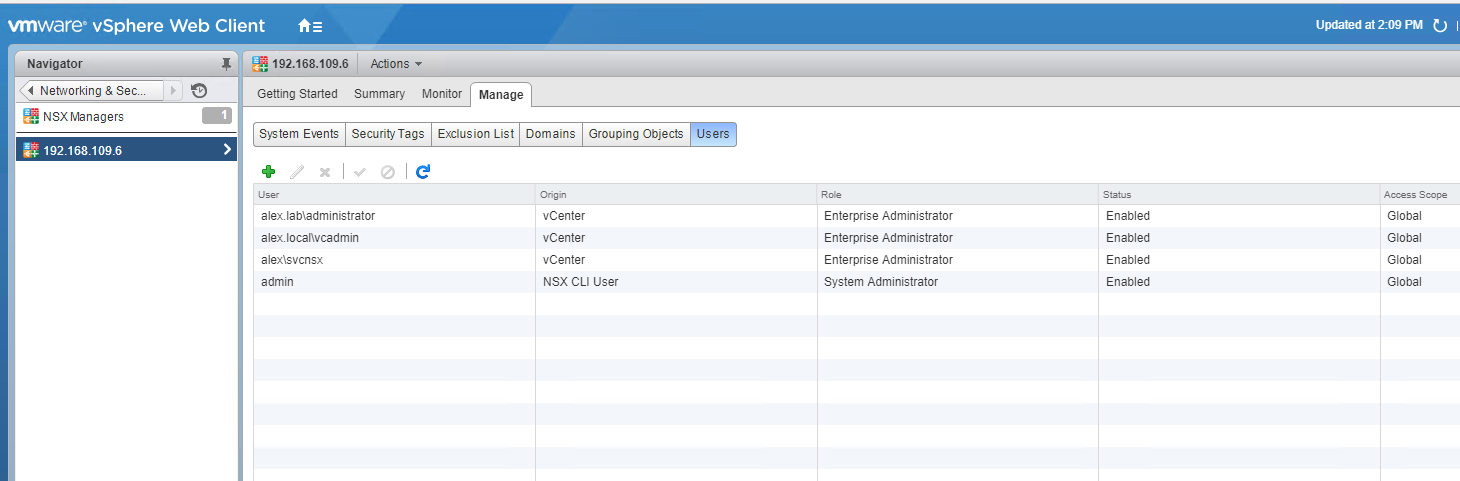Expand the 192.168.109.6 navigator chevron
Screen dimensions: 1460x481
[227, 150]
